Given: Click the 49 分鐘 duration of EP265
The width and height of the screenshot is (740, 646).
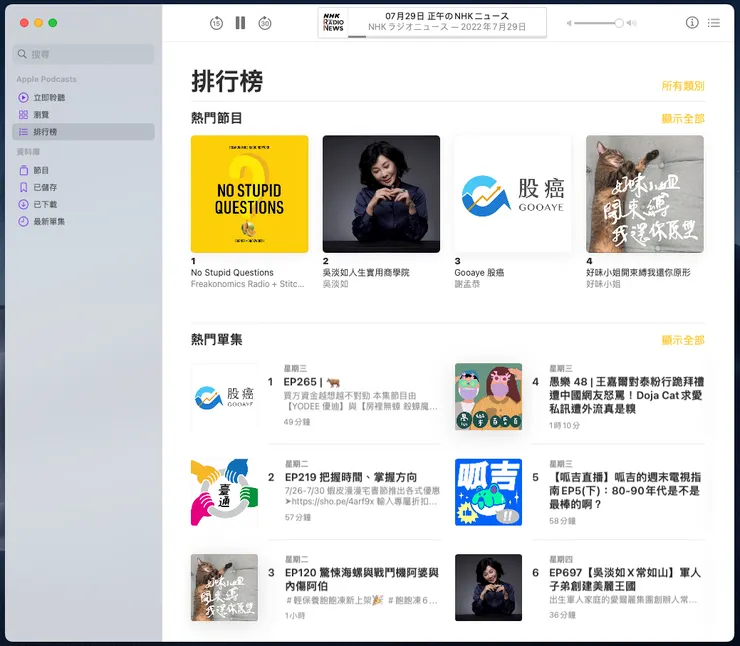Looking at the screenshot, I should click(297, 422).
